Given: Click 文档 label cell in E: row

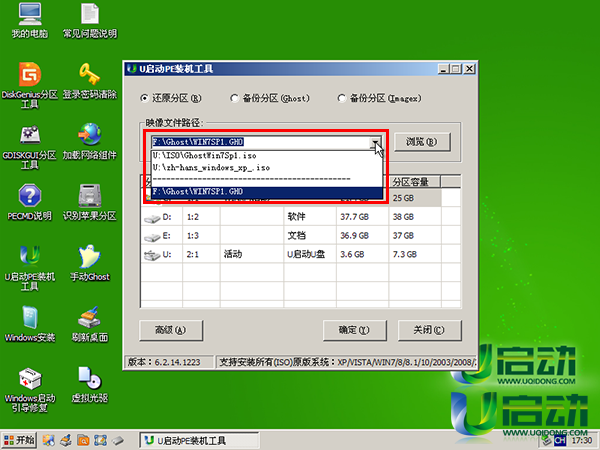Looking at the screenshot, I should tap(310, 235).
